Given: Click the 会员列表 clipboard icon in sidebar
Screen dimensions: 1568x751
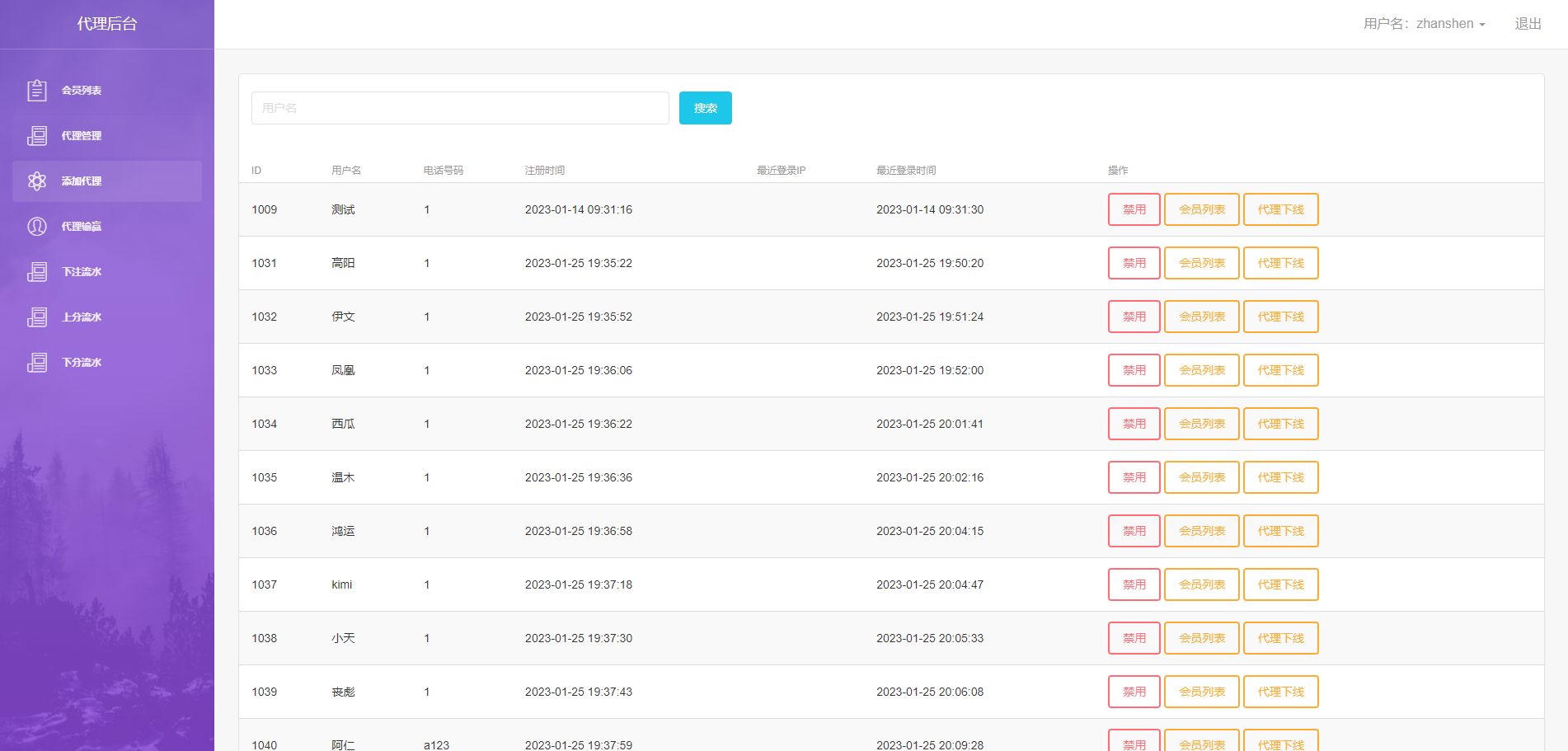Looking at the screenshot, I should click(37, 91).
